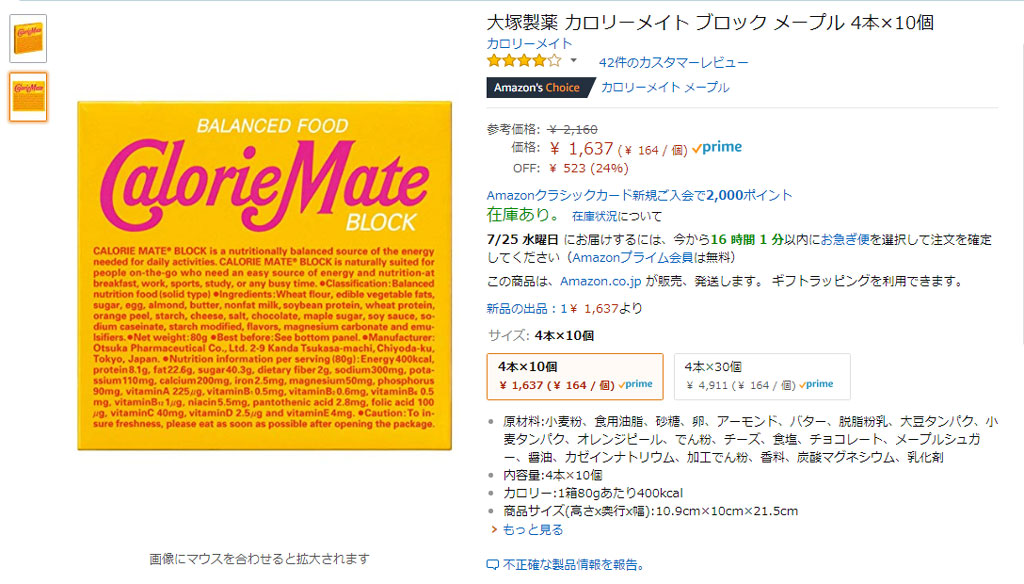
Task: Open the 42件のカスタマーレビュー link
Action: click(673, 63)
